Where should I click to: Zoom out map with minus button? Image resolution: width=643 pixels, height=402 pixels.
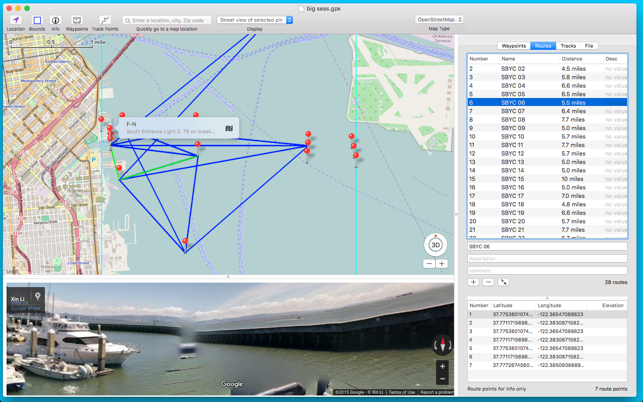tap(429, 264)
